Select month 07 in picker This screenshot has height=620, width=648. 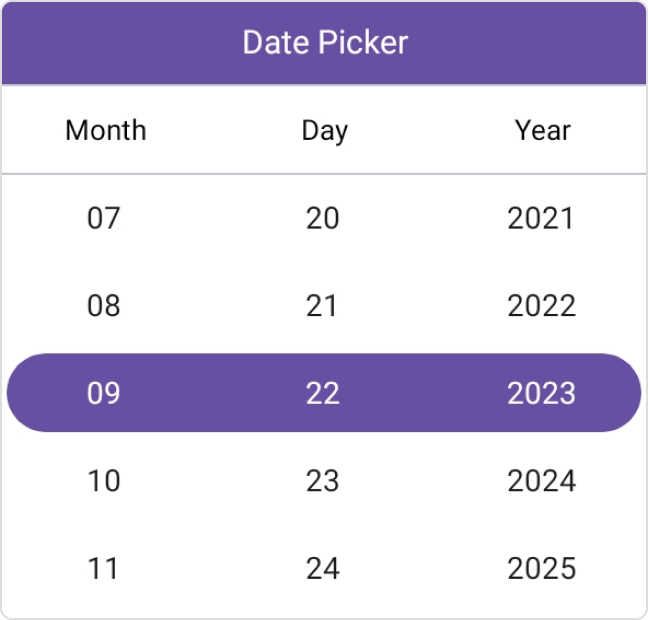click(x=104, y=218)
